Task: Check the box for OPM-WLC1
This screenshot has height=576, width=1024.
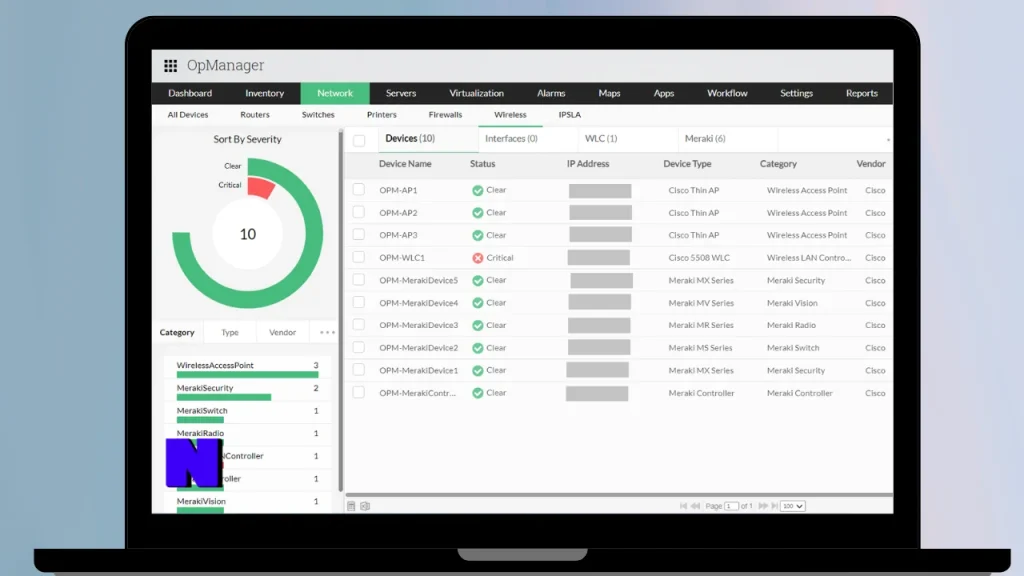Action: point(359,257)
